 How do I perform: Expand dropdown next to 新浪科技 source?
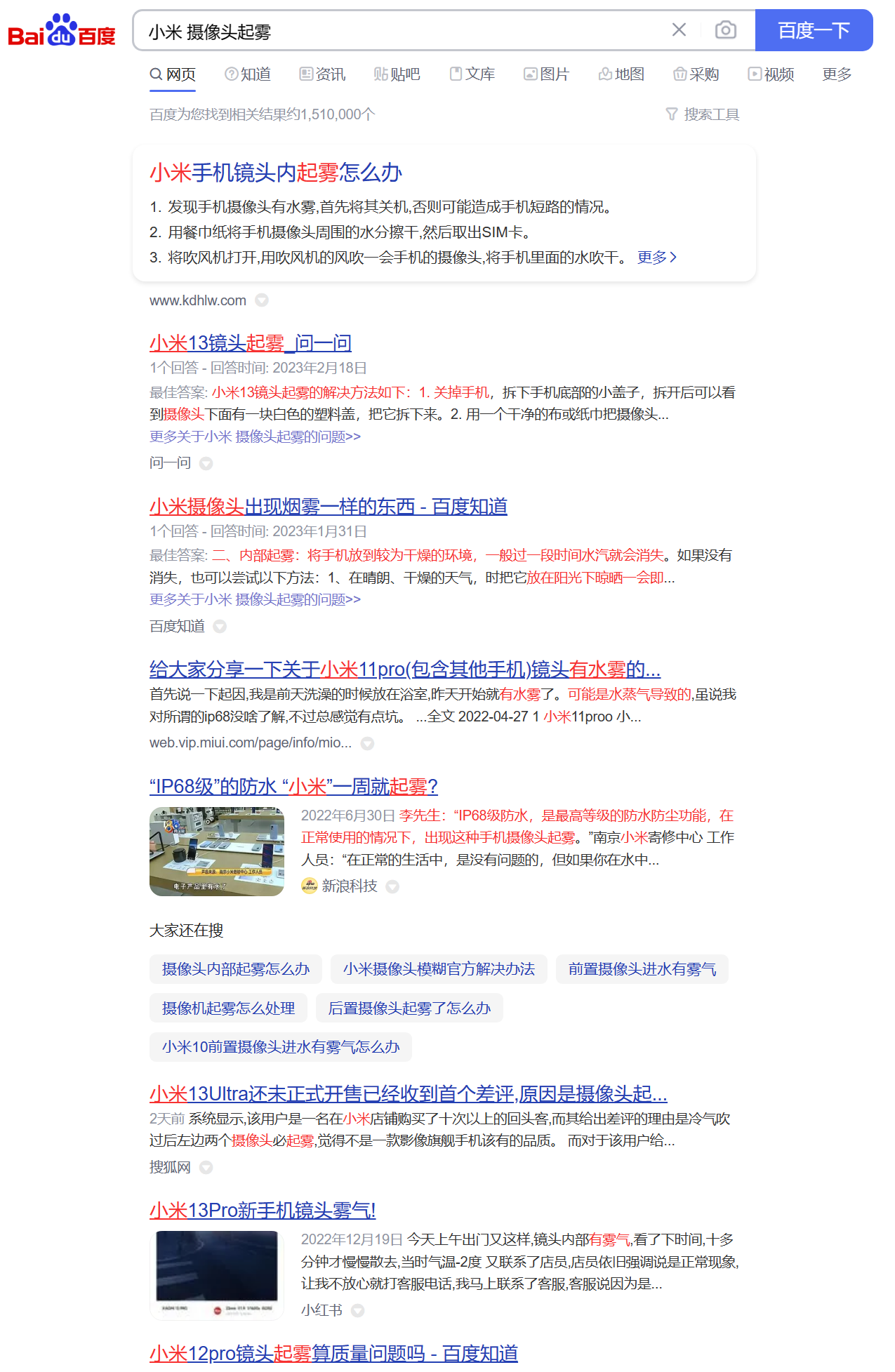392,887
